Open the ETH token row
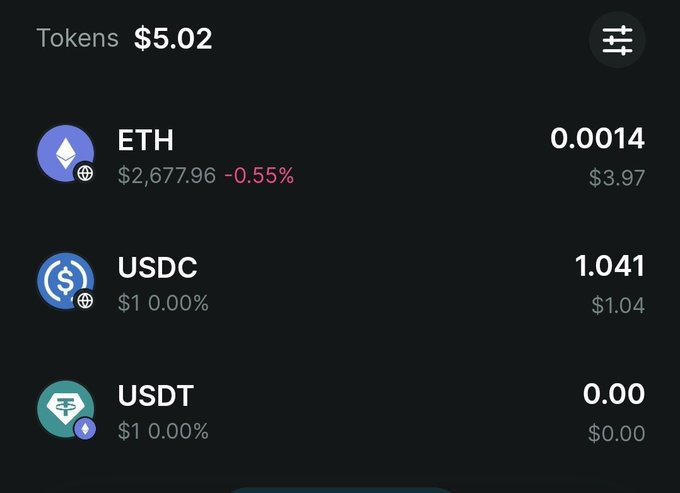This screenshot has height=493, width=680. (x=341, y=156)
